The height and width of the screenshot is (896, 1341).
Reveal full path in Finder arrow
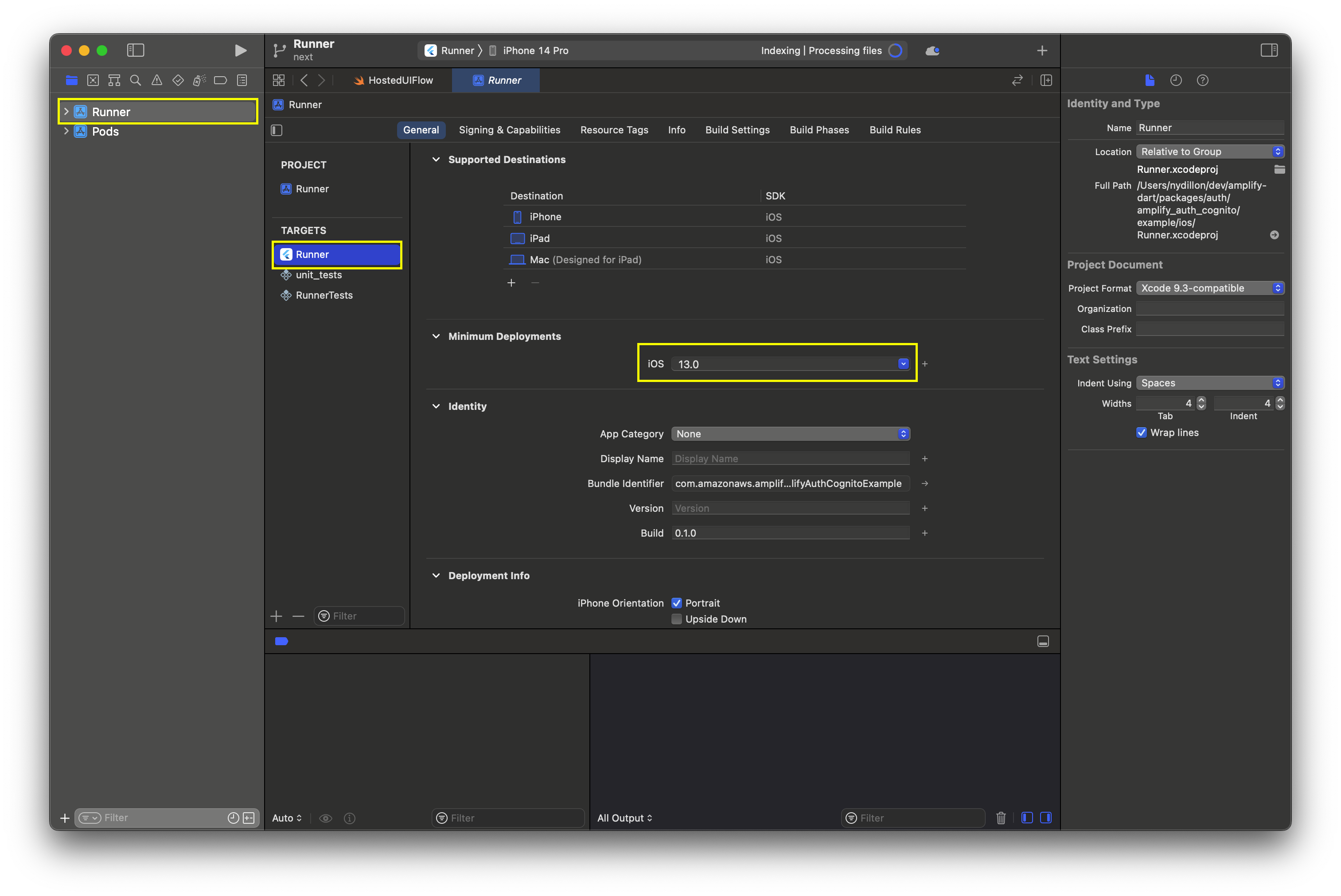(1275, 235)
